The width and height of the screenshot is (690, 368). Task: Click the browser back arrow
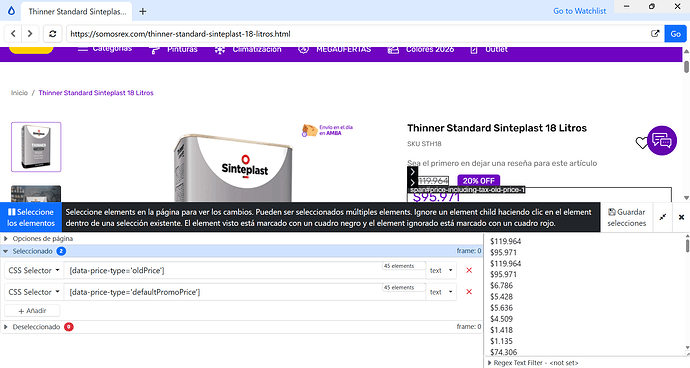point(13,33)
